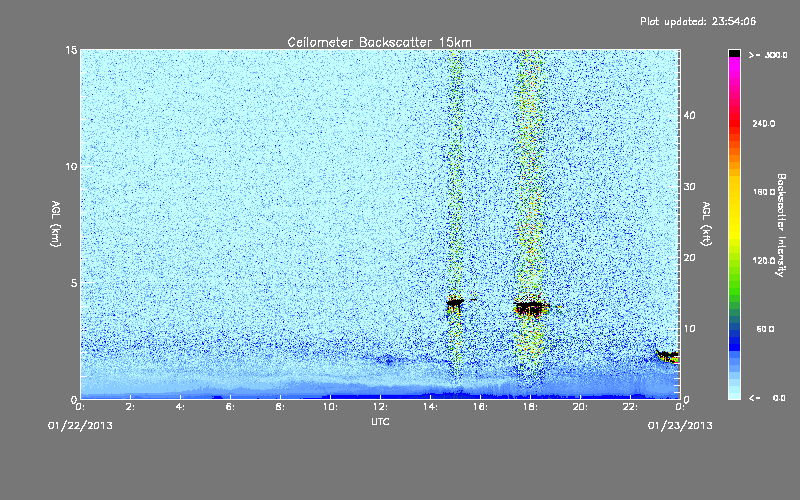Click the right "AGL (kft)" axis label

point(706,224)
